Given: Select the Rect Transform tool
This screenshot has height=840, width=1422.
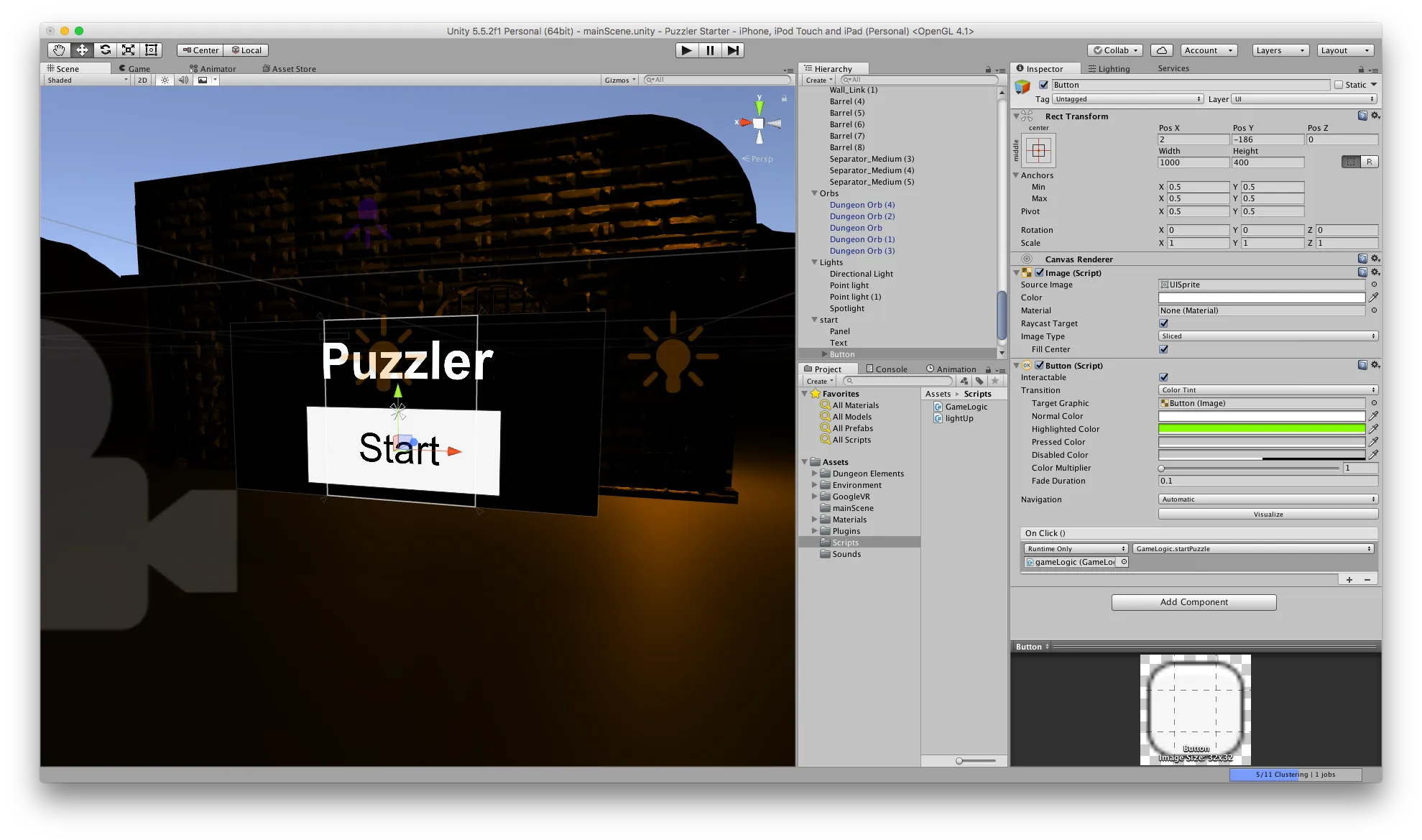Looking at the screenshot, I should 151,50.
